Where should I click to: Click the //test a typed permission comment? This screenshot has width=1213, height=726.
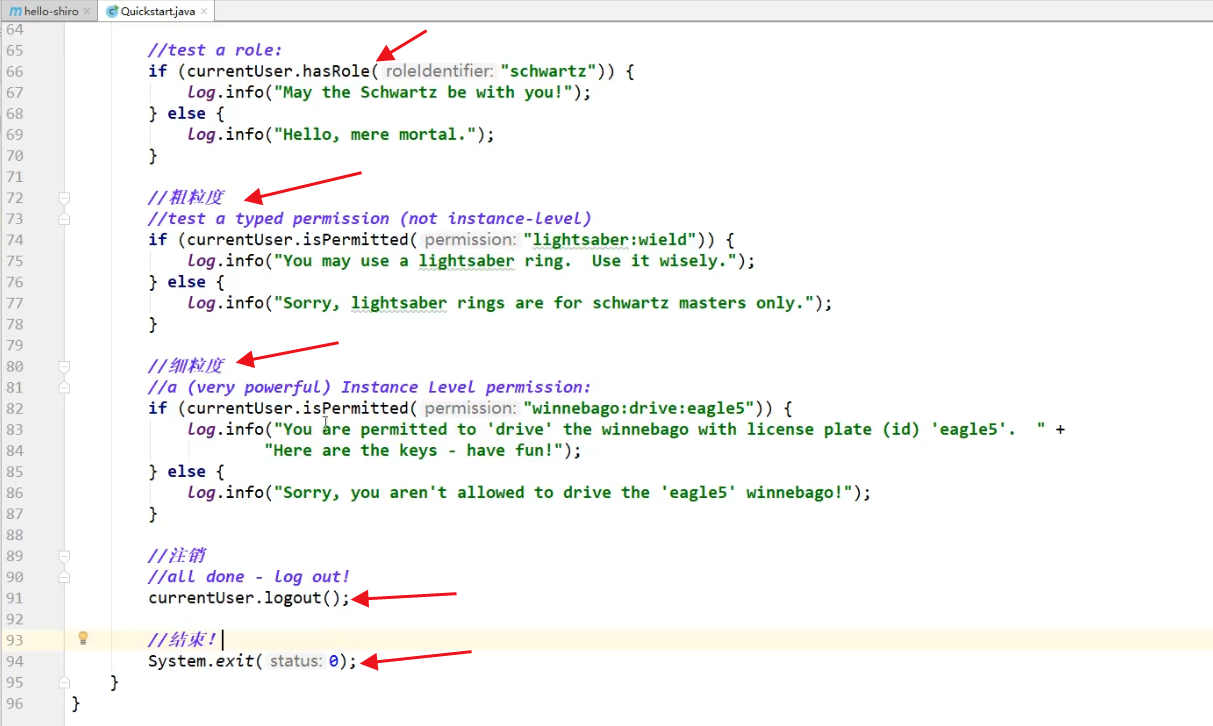(370, 219)
